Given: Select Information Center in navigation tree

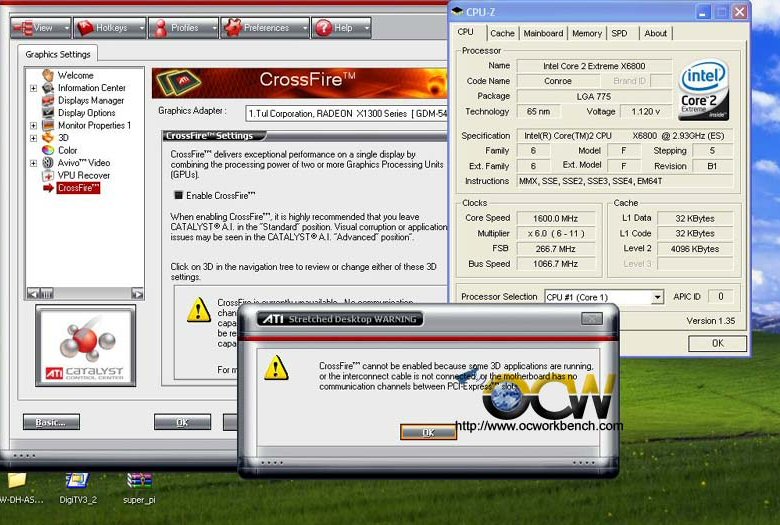Looking at the screenshot, I should (x=92, y=88).
